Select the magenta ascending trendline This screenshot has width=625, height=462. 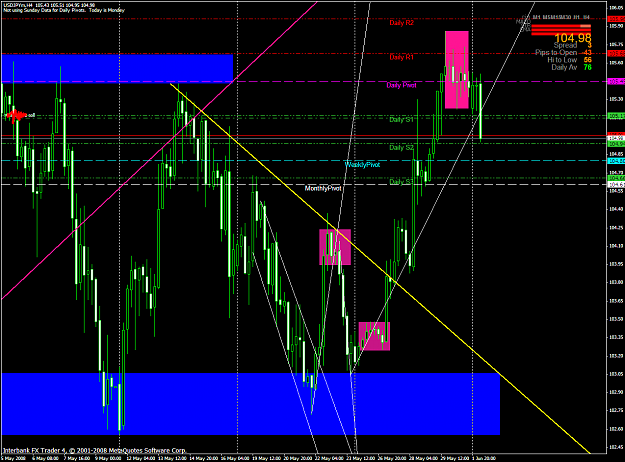[159, 150]
